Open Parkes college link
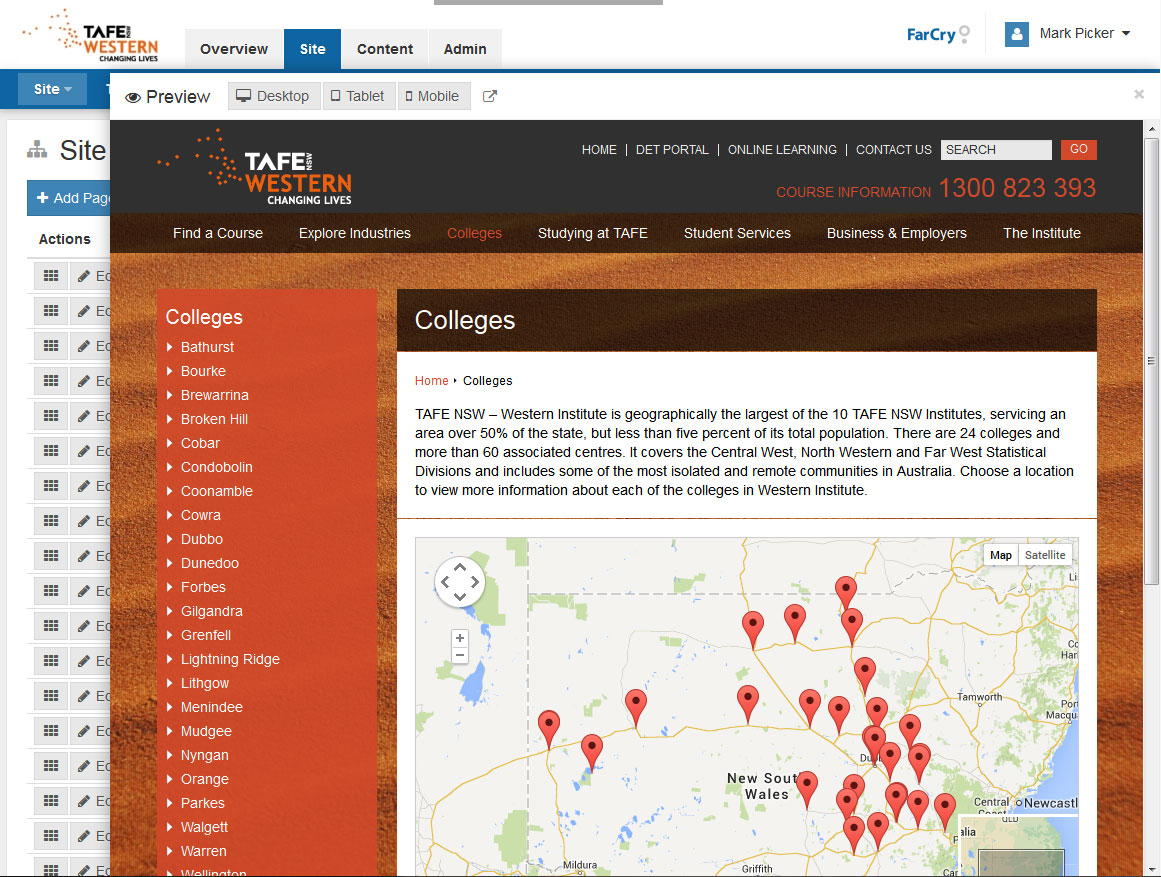Screen dimensions: 1161x877 point(202,803)
